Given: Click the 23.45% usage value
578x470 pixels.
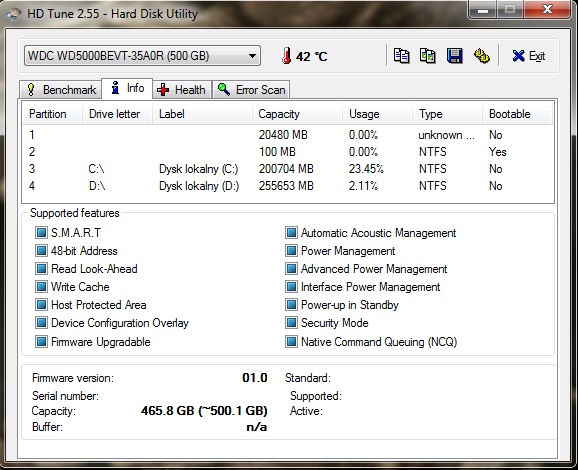Looking at the screenshot, I should 366,169.
